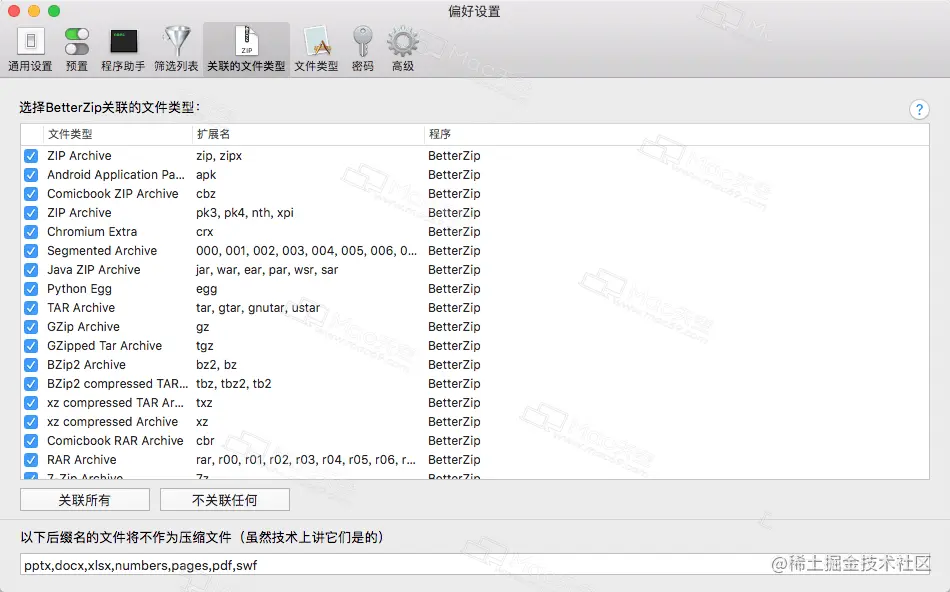
Task: Select the 'bz2, bz' extension cell
Action: pos(216,365)
